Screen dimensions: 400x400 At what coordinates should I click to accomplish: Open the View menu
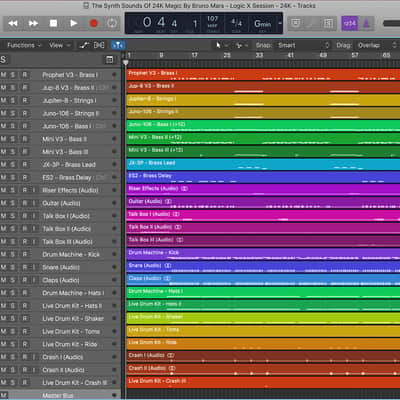pos(60,45)
